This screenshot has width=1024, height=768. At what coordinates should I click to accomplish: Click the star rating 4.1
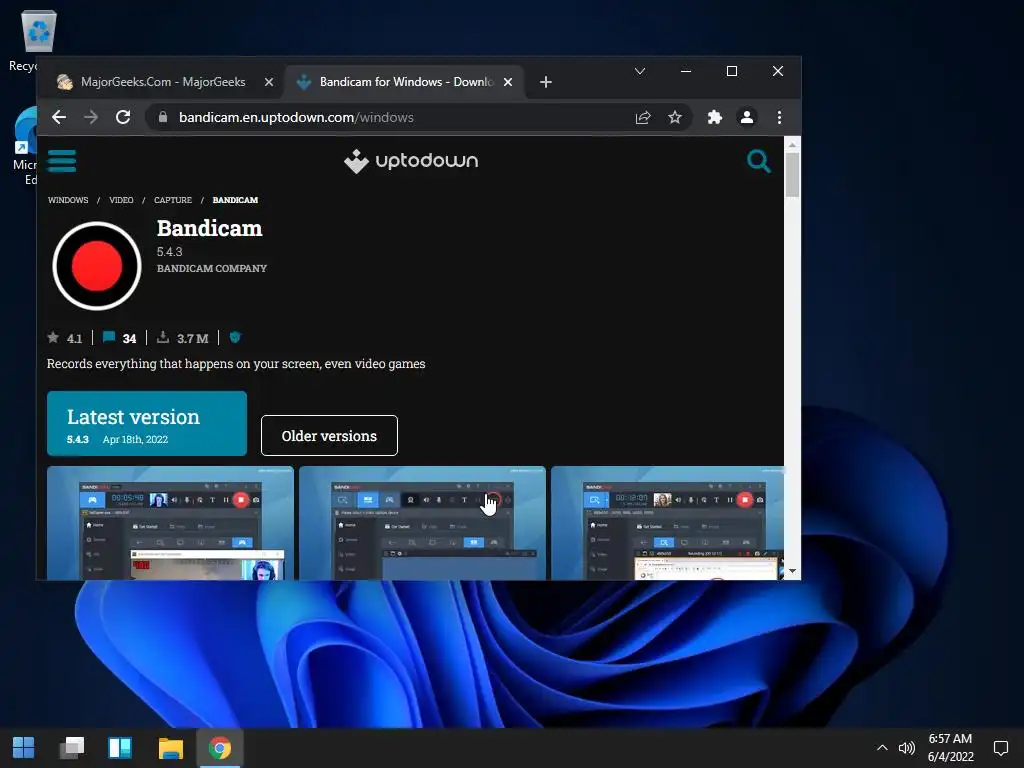click(x=65, y=338)
